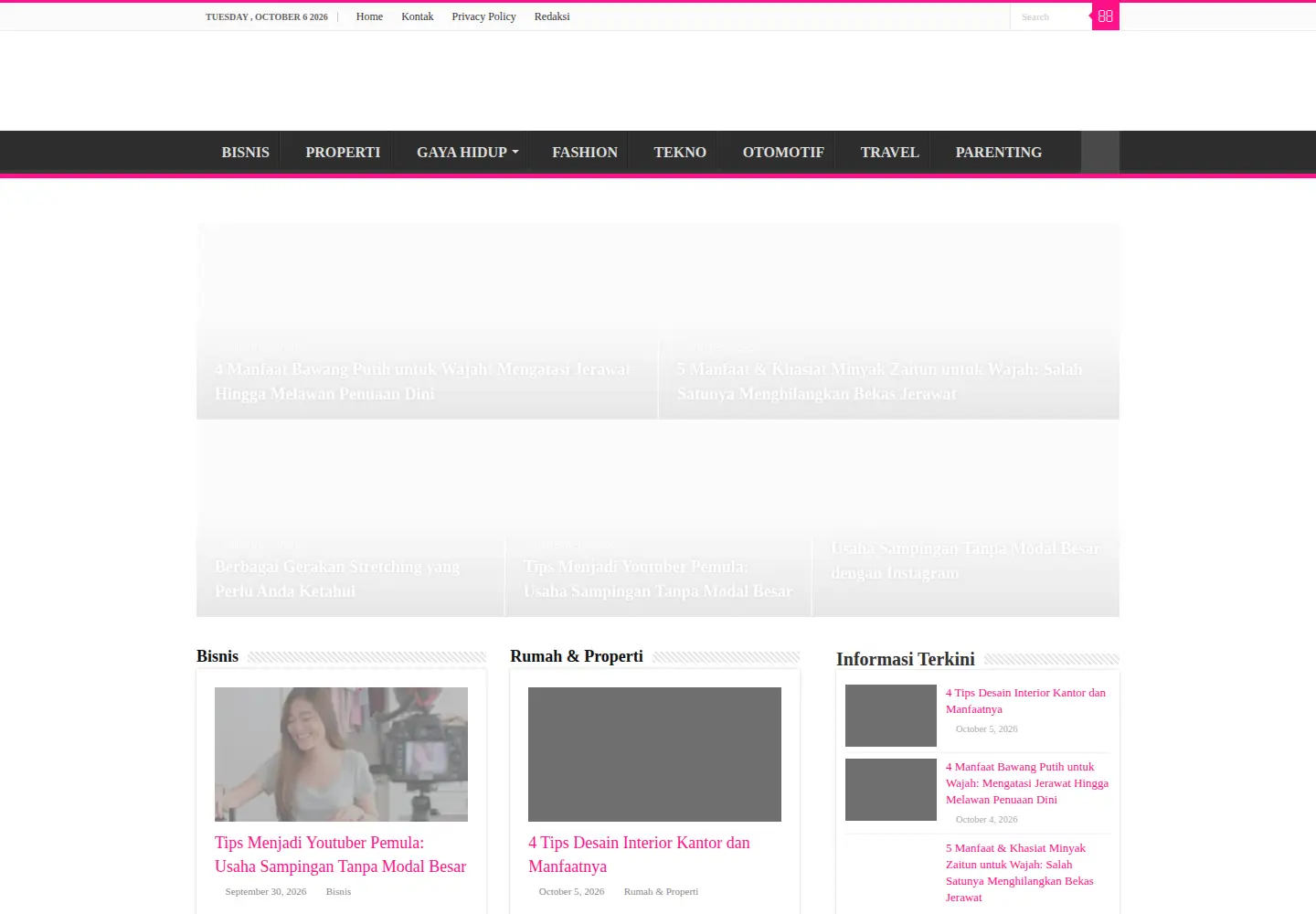
Task: Open the PROPERTI menu item
Action: click(x=343, y=152)
